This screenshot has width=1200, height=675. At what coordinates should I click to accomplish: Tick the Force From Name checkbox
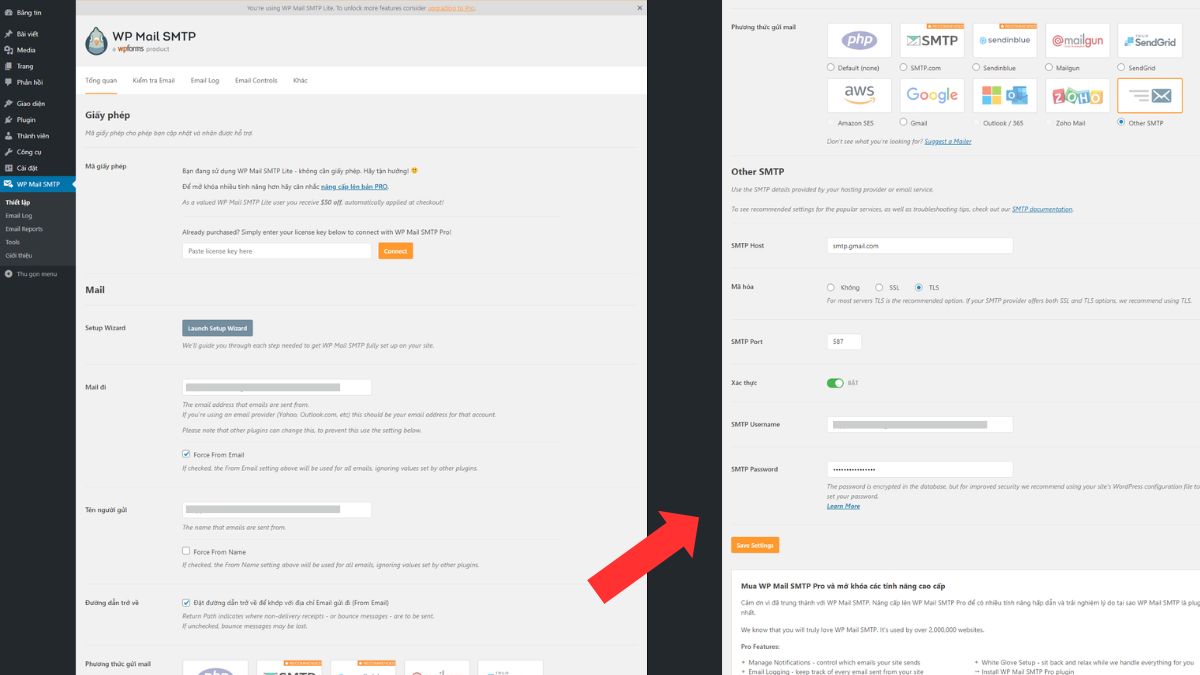coord(186,551)
